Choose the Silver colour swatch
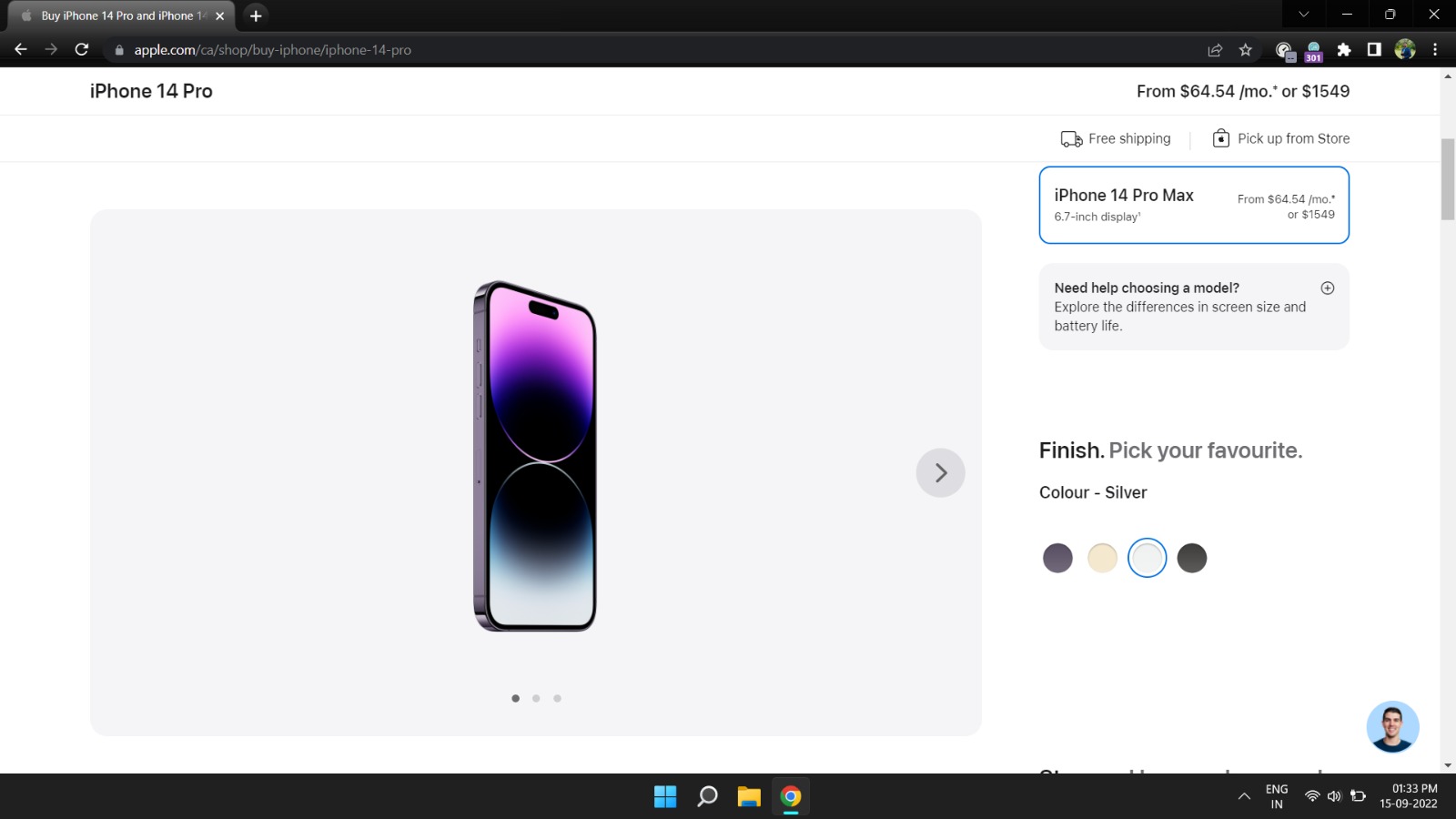Image resolution: width=1456 pixels, height=819 pixels. [1147, 558]
